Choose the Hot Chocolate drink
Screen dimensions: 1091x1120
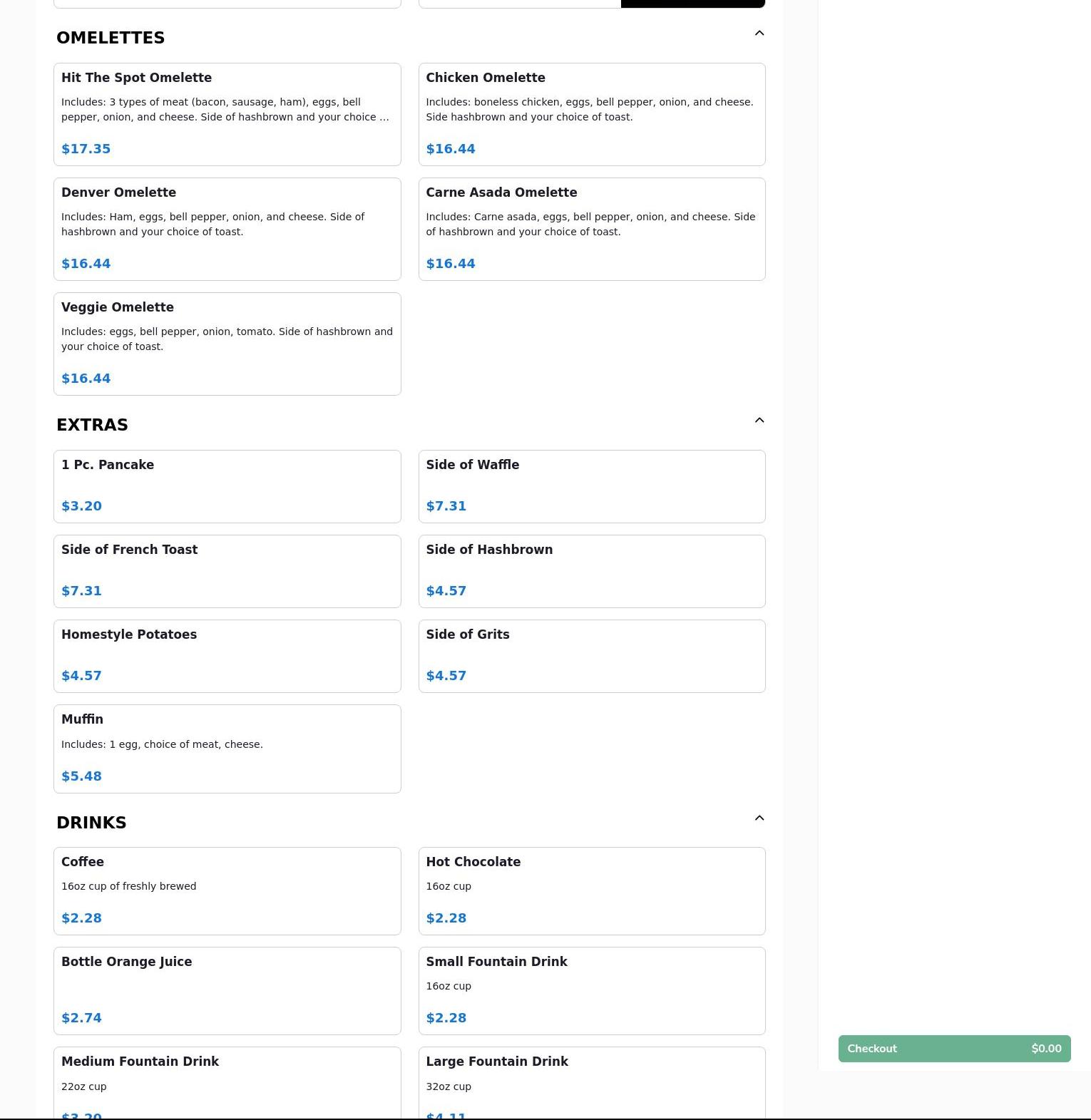tap(591, 890)
